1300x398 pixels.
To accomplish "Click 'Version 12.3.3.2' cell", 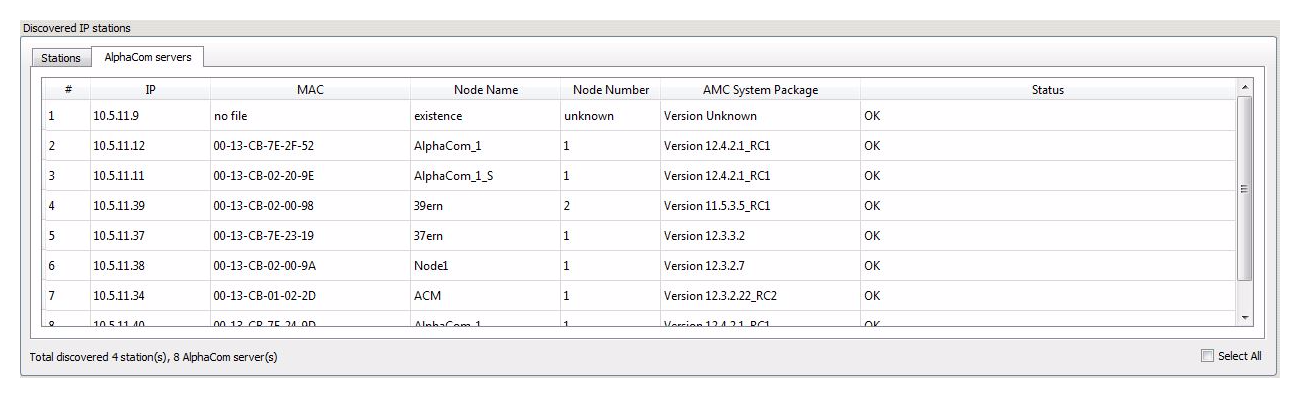I will (x=761, y=236).
